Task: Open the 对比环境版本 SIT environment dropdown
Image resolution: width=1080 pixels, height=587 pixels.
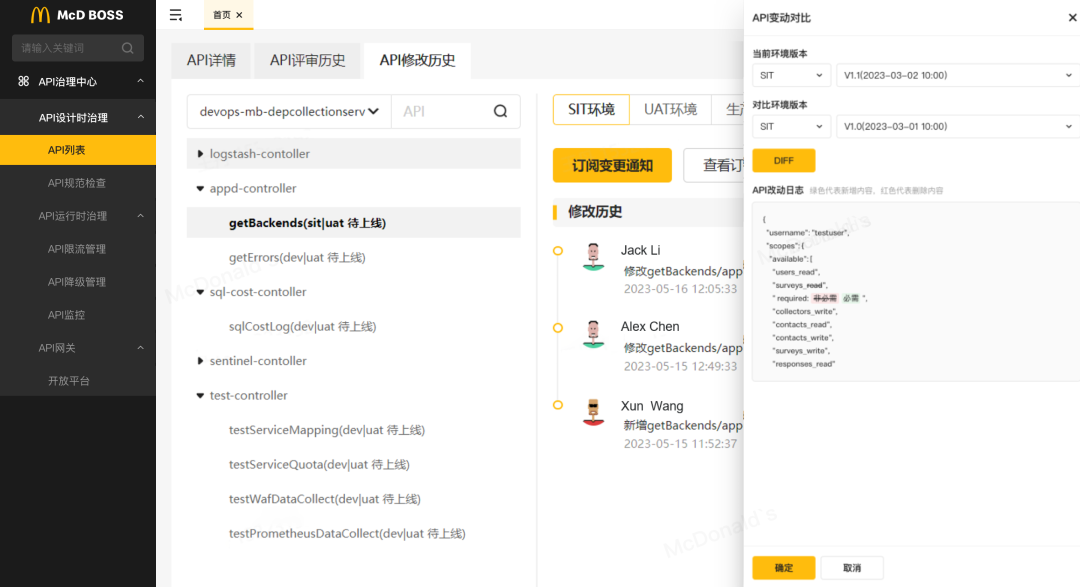Action: click(x=791, y=127)
